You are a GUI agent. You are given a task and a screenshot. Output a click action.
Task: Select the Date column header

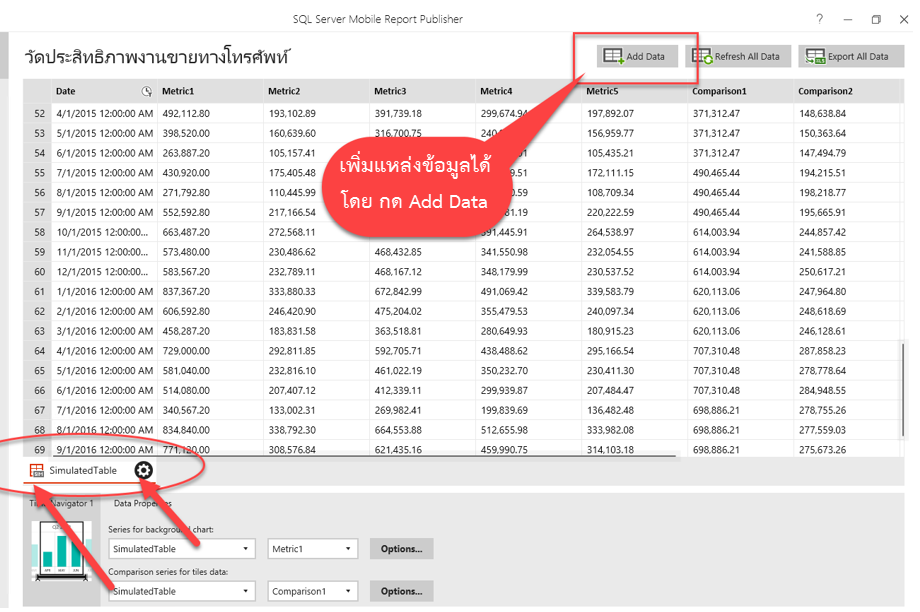[x=65, y=91]
